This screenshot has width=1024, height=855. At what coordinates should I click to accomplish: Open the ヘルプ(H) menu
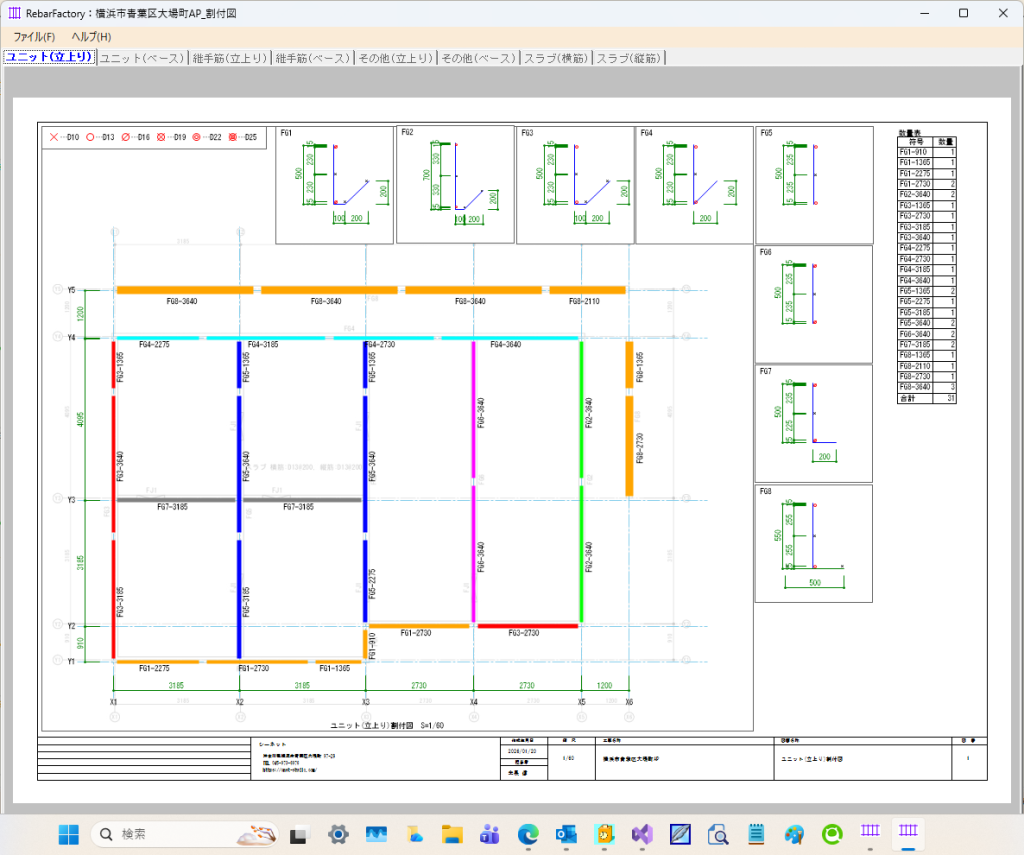[91, 37]
